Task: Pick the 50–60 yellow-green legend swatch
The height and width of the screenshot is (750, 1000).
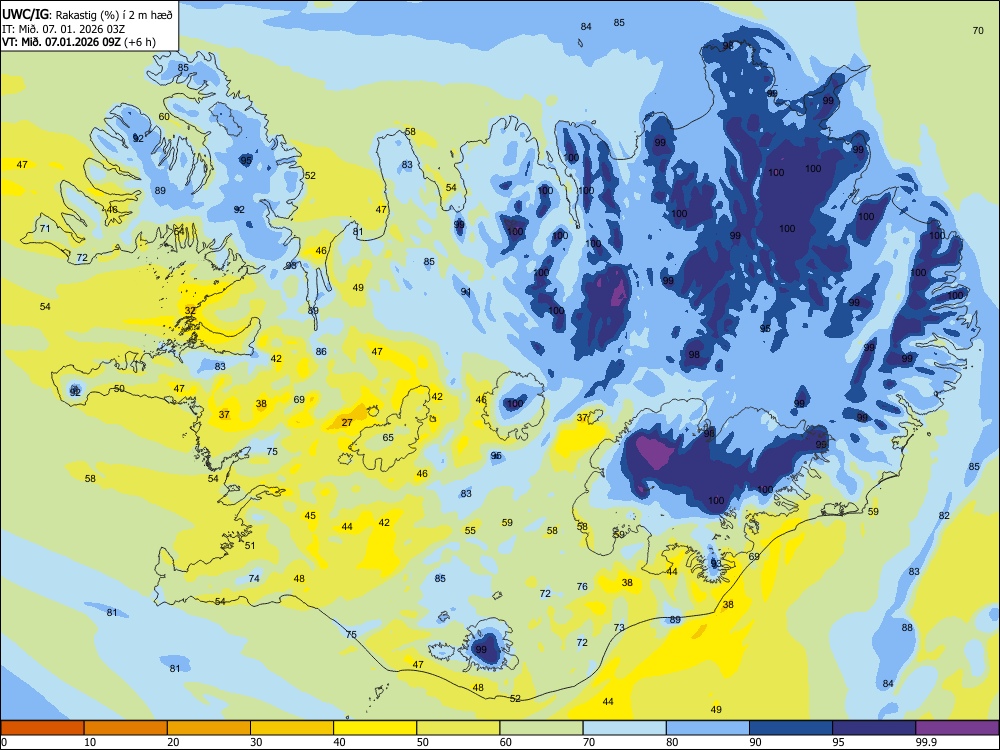Action: [x=458, y=728]
